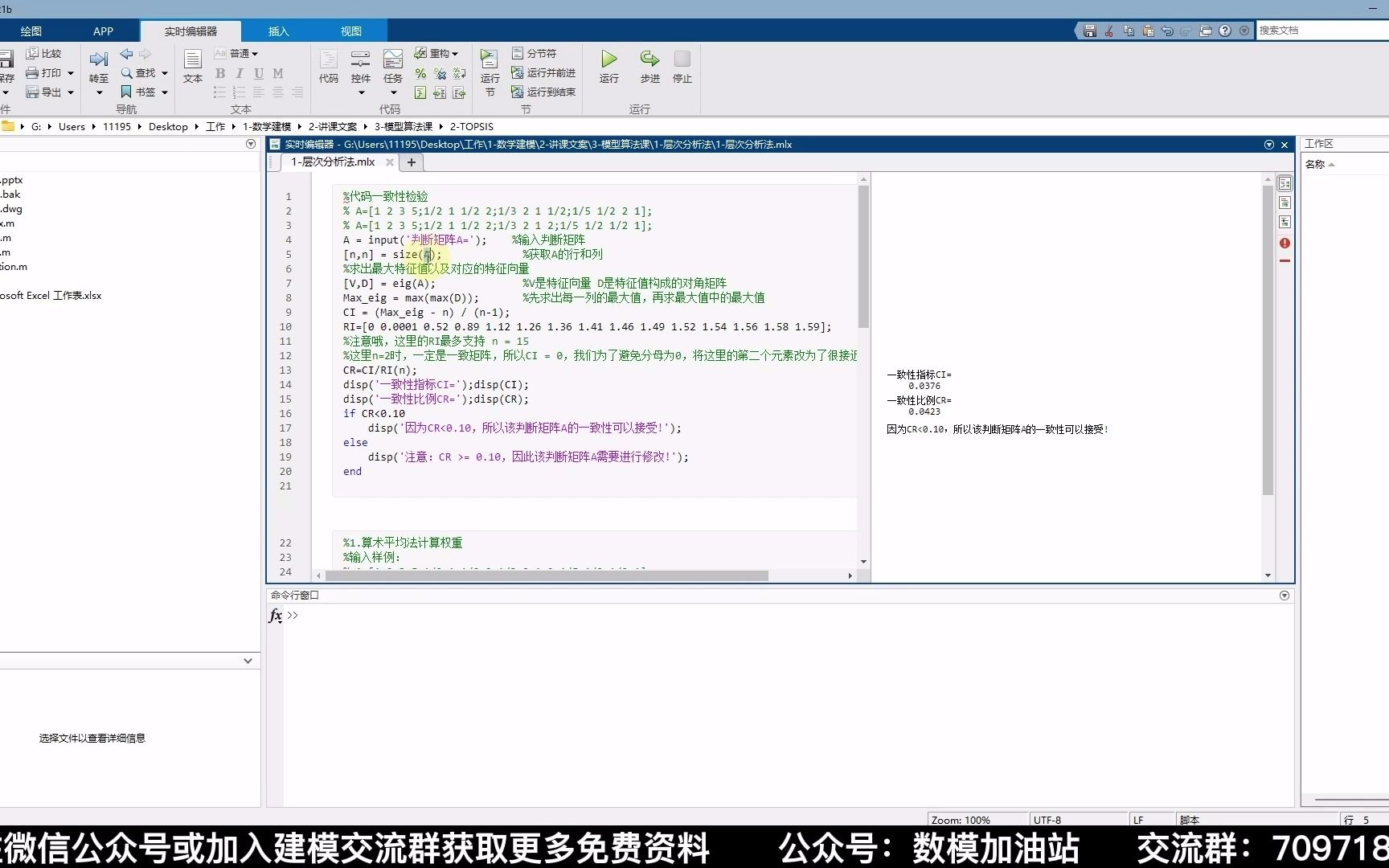This screenshot has height=868, width=1389.
Task: Click the Step (步进) icon
Action: [649, 59]
